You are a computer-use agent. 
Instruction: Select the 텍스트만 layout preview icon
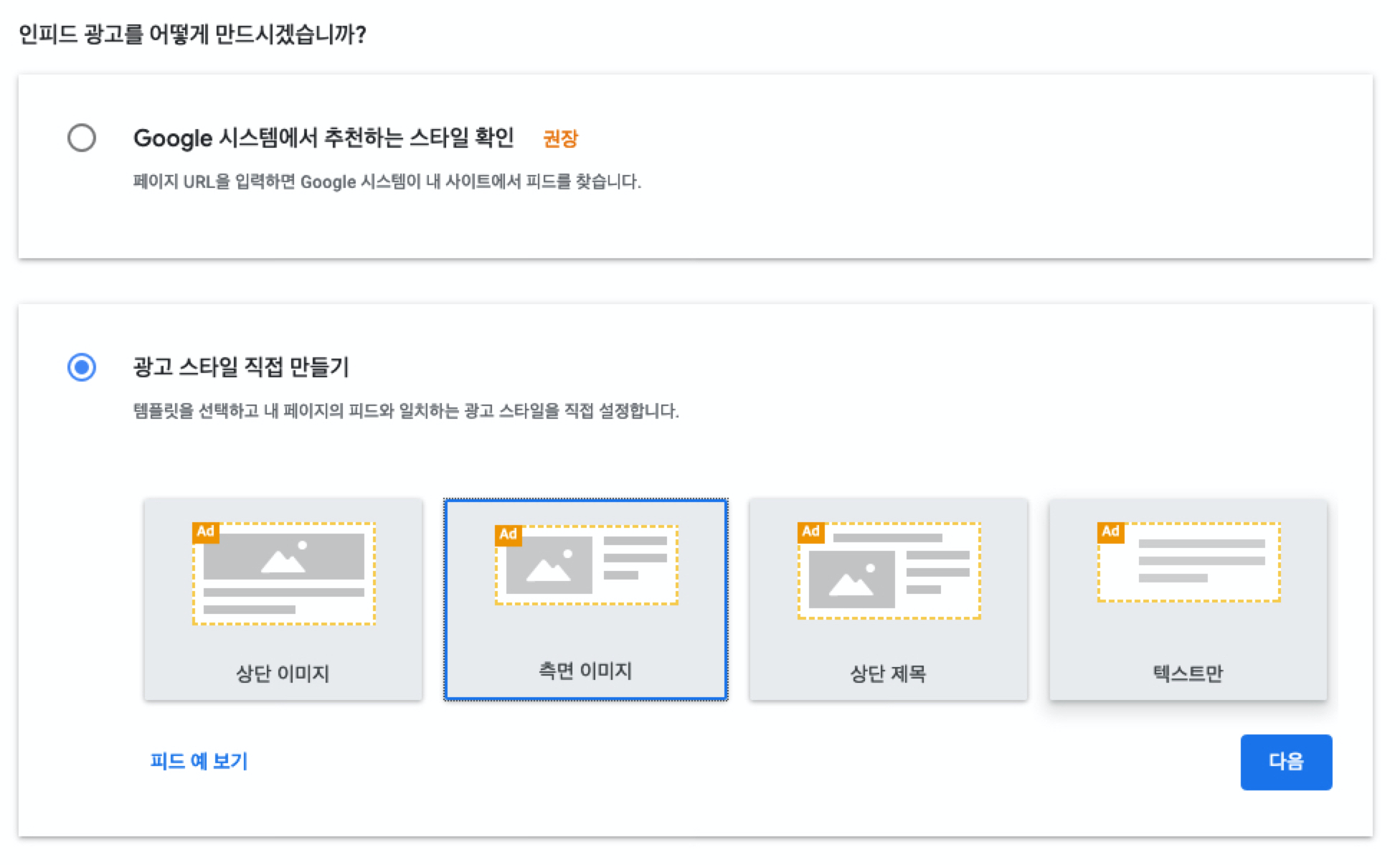(x=1189, y=562)
